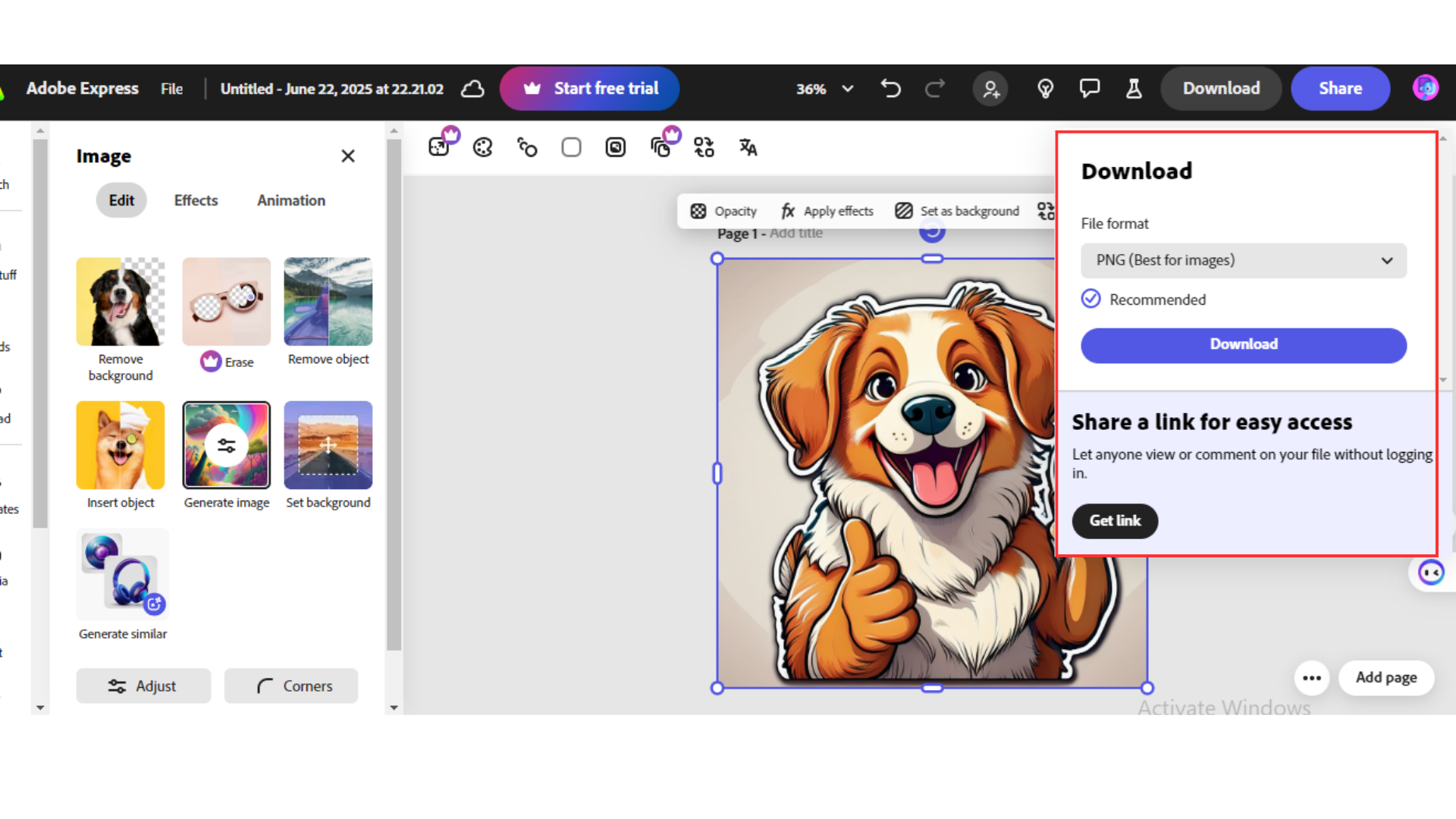Click the Apply effects fx icon
The height and width of the screenshot is (819, 1456).
(787, 211)
